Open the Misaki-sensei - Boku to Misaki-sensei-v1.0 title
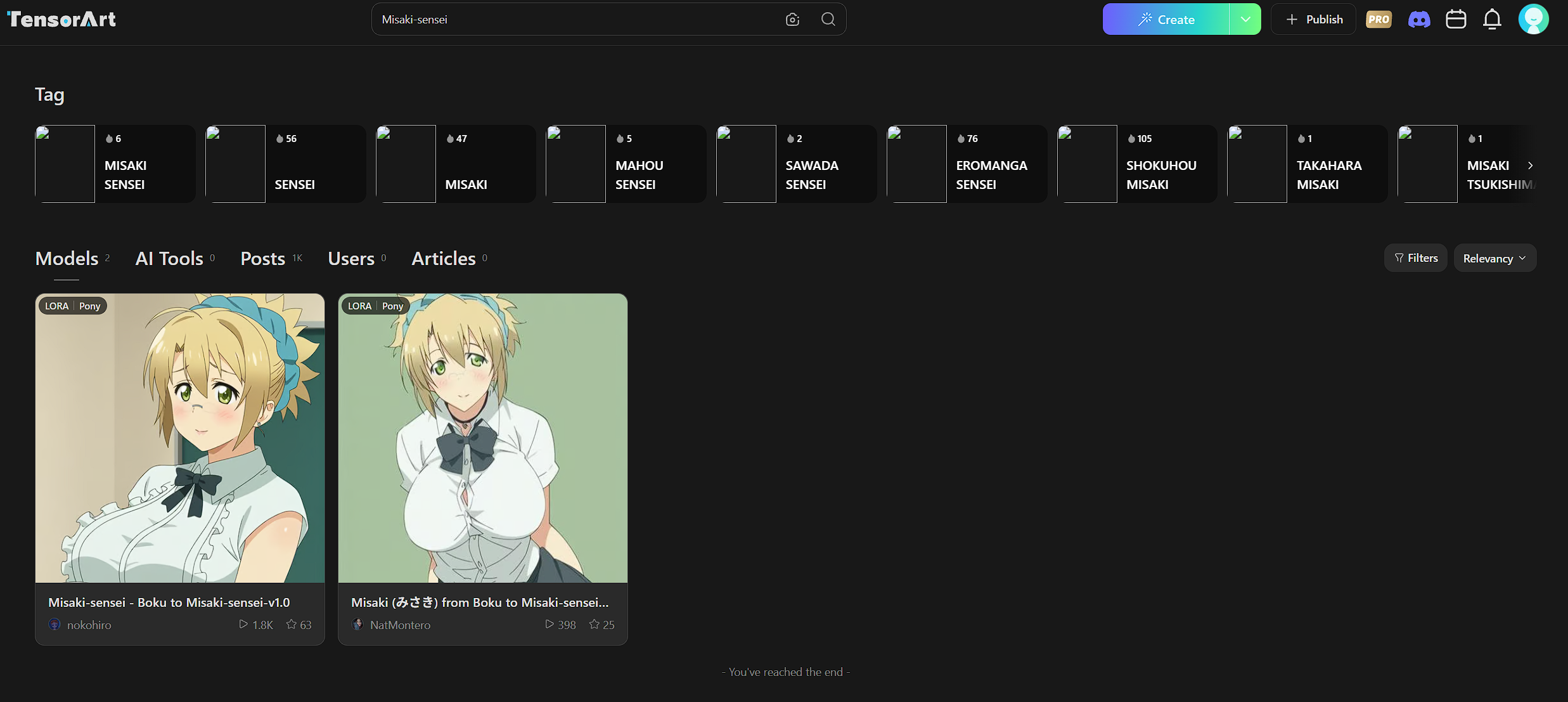Screen dimensions: 1568x702 169,602
